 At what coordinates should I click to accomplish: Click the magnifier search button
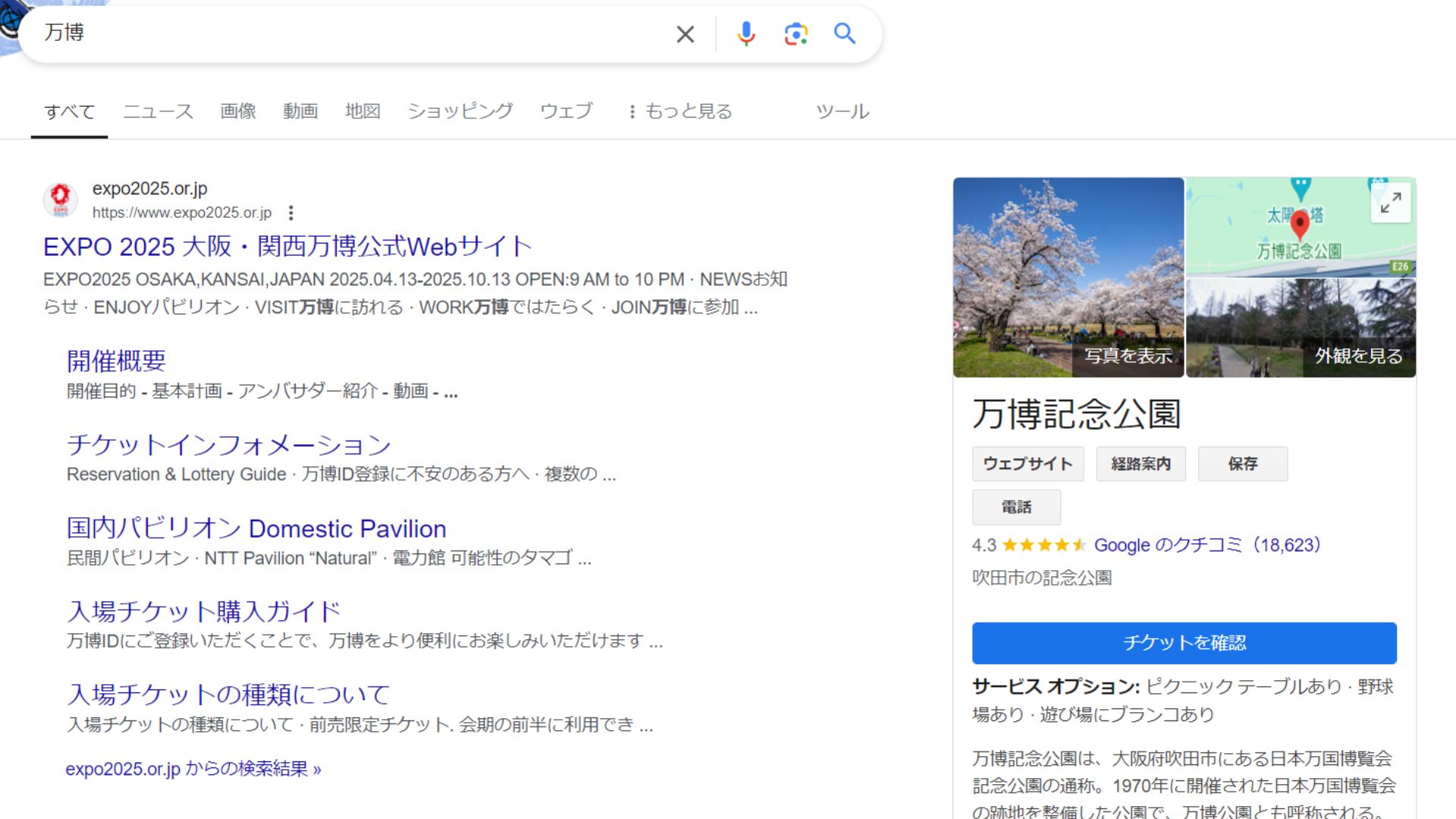coord(845,33)
